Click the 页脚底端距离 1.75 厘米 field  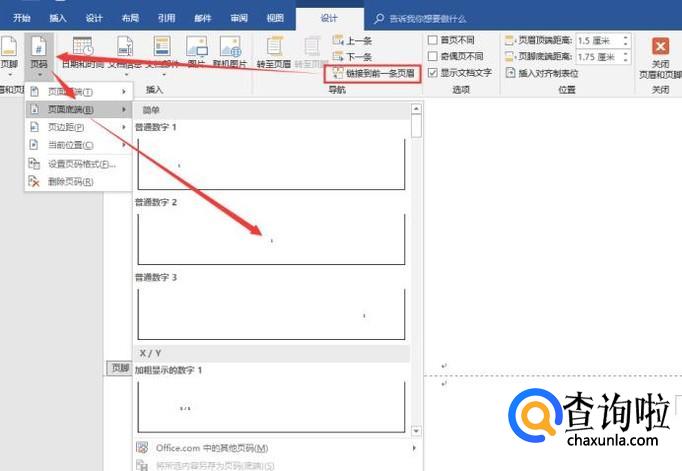(598, 57)
